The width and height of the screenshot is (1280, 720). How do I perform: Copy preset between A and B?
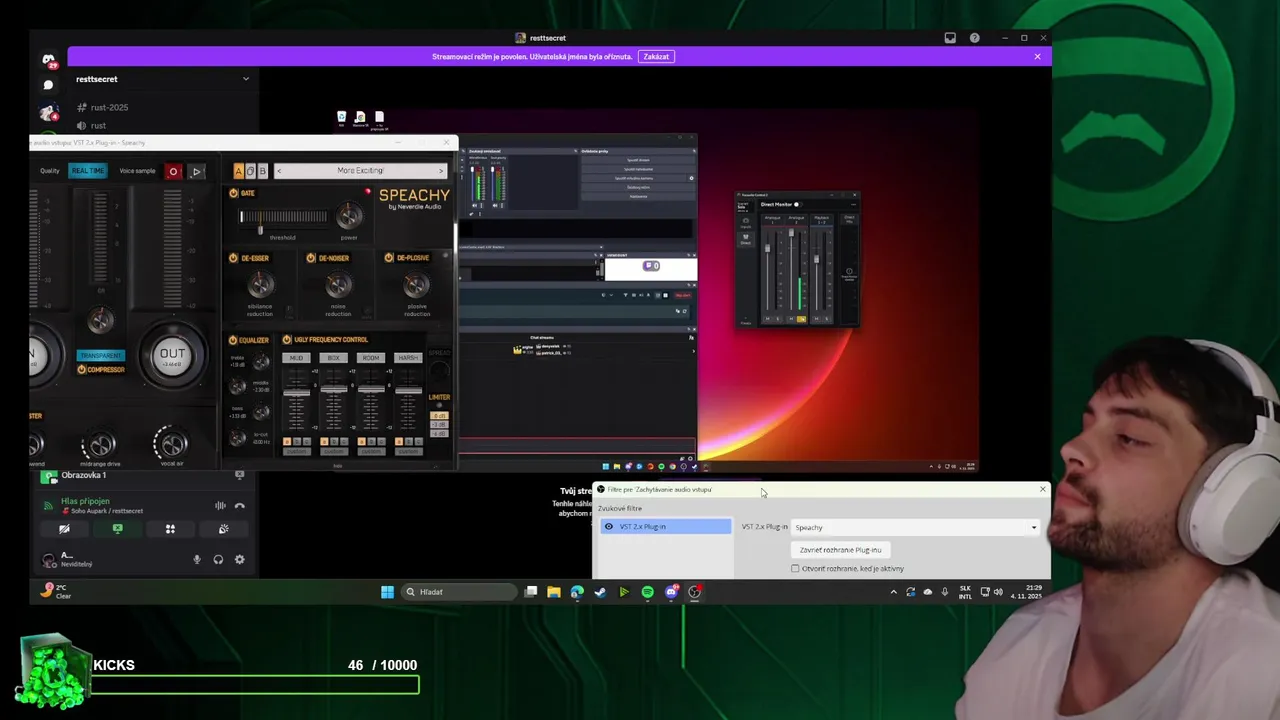(250, 171)
